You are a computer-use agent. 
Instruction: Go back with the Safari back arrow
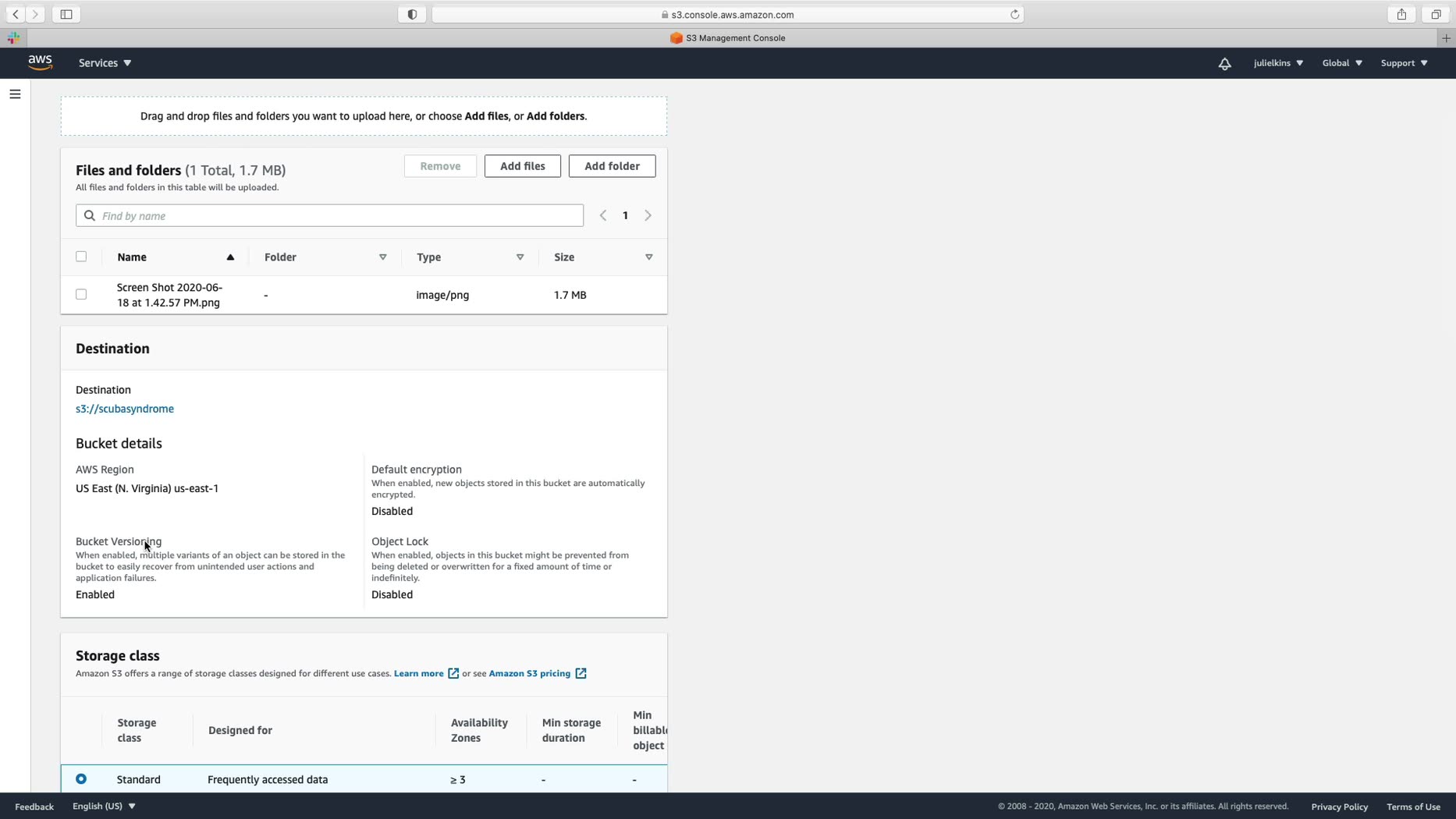[x=16, y=14]
